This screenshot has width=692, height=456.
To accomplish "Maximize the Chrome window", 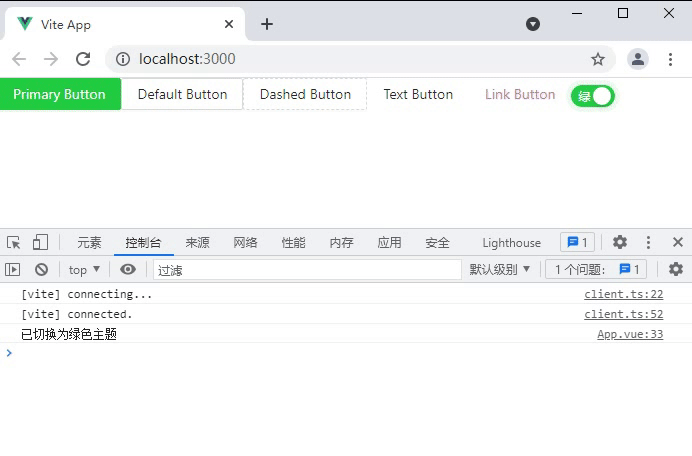I will coord(623,13).
